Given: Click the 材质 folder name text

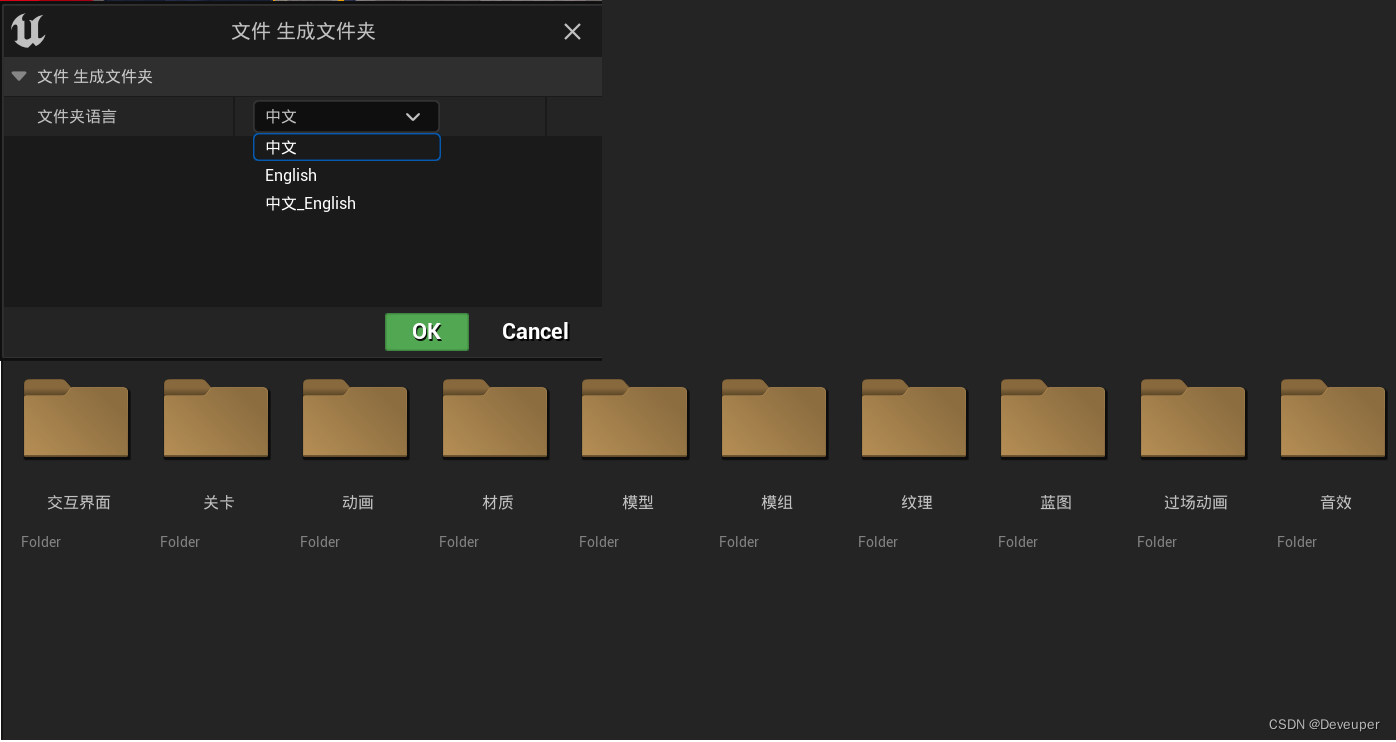Looking at the screenshot, I should (498, 503).
